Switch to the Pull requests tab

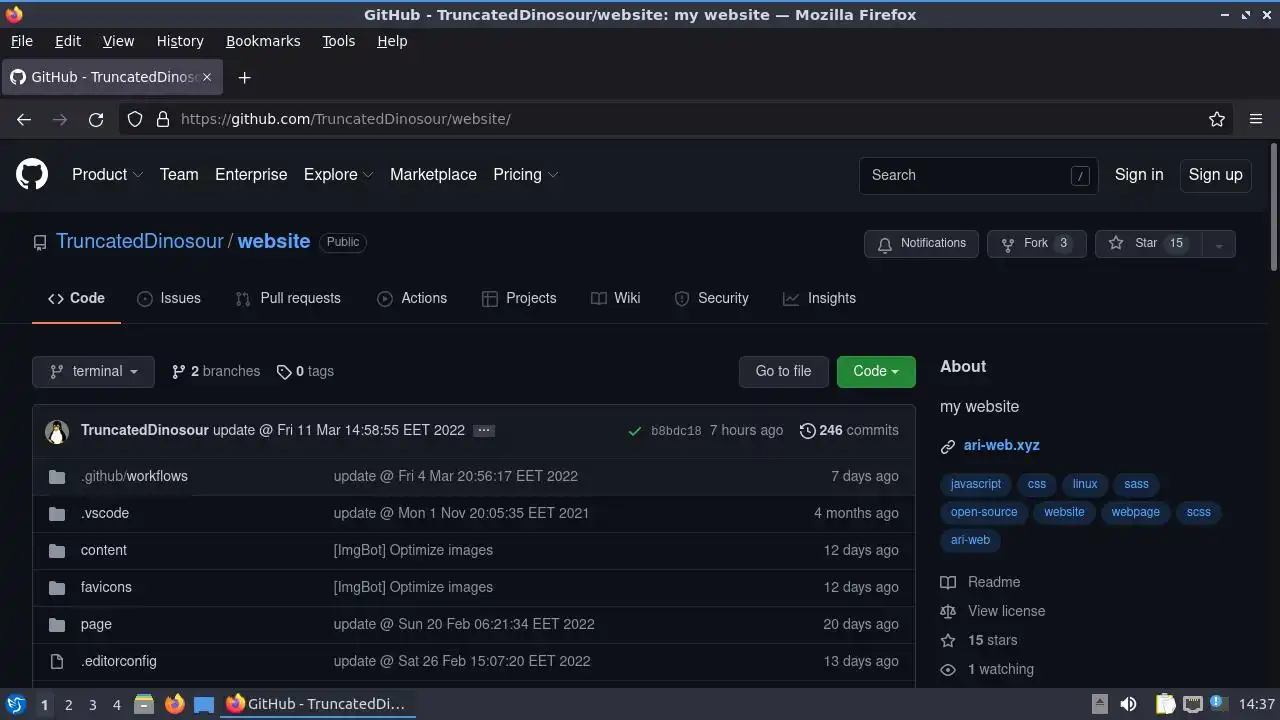pos(288,298)
